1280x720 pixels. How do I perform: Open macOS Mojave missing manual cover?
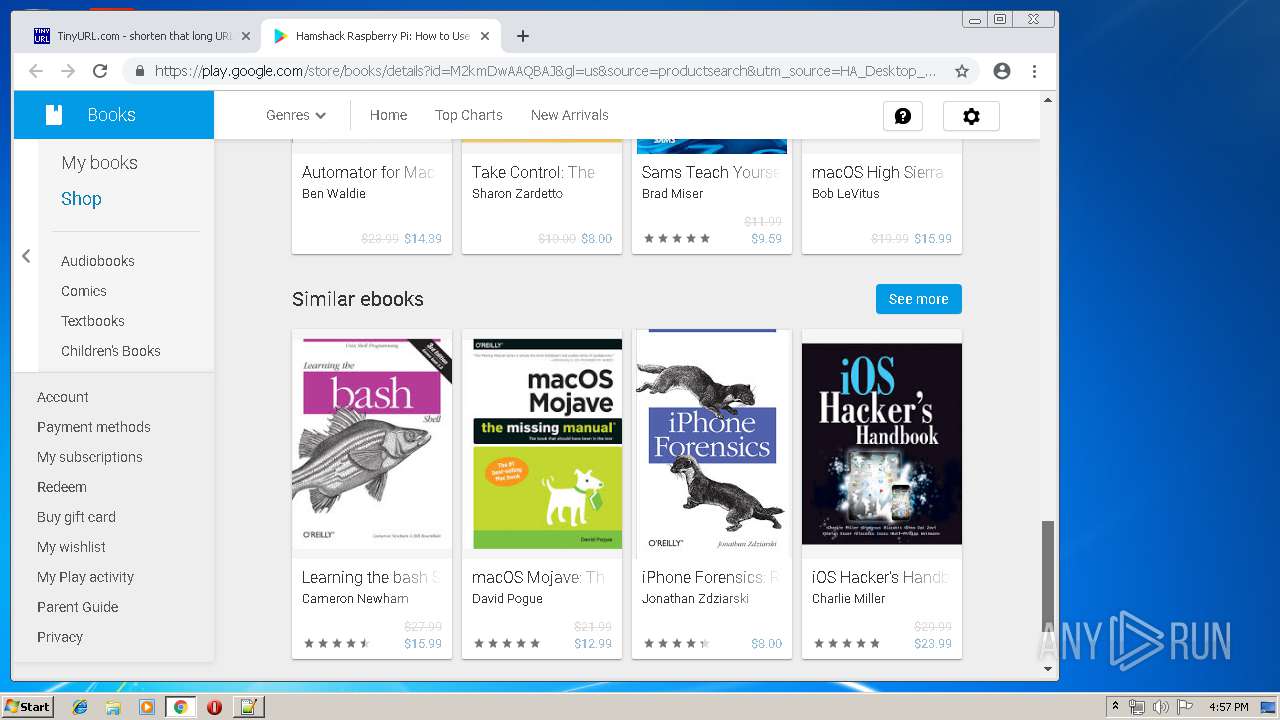click(542, 444)
